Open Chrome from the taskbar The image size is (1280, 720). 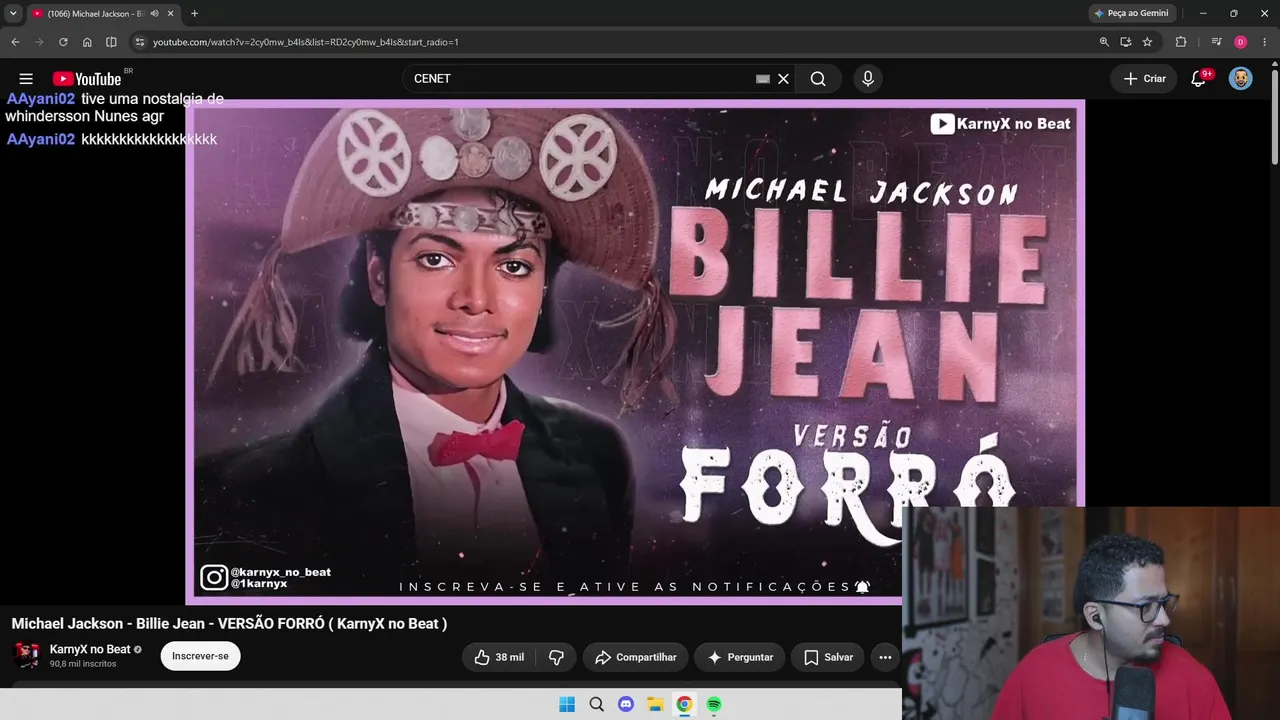click(684, 704)
